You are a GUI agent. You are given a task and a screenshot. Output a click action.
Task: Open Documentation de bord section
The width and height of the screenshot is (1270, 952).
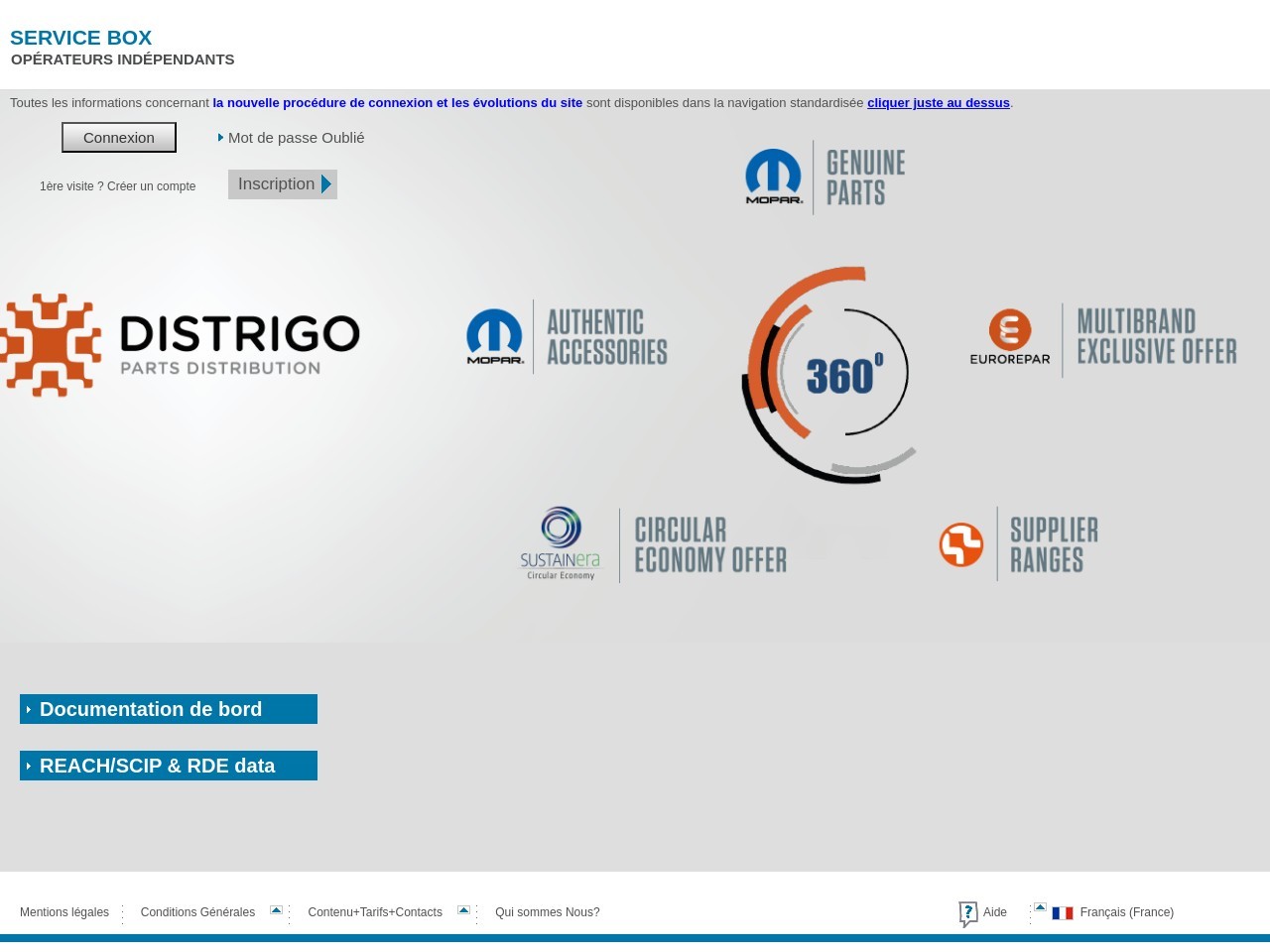point(169,709)
